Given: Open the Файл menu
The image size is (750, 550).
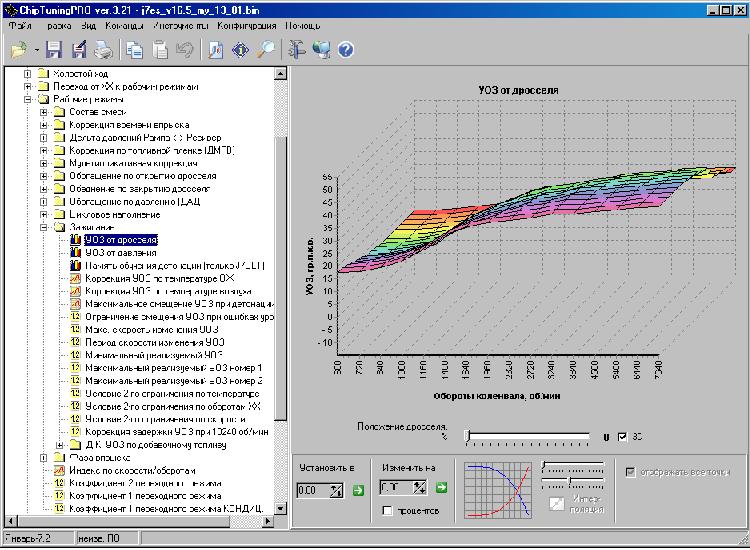Looking at the screenshot, I should (18, 25).
